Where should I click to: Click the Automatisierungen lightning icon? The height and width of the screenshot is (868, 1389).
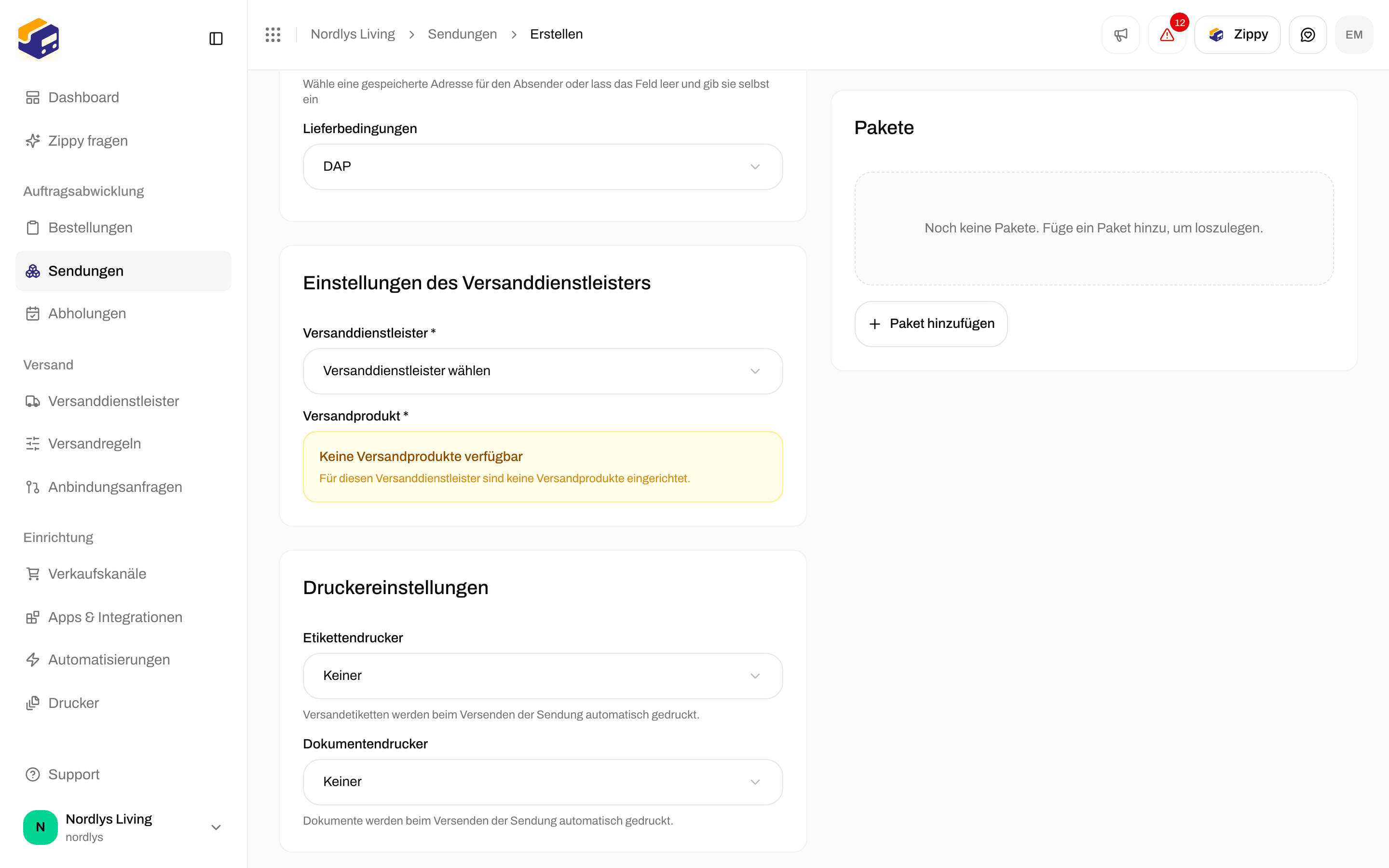33,660
